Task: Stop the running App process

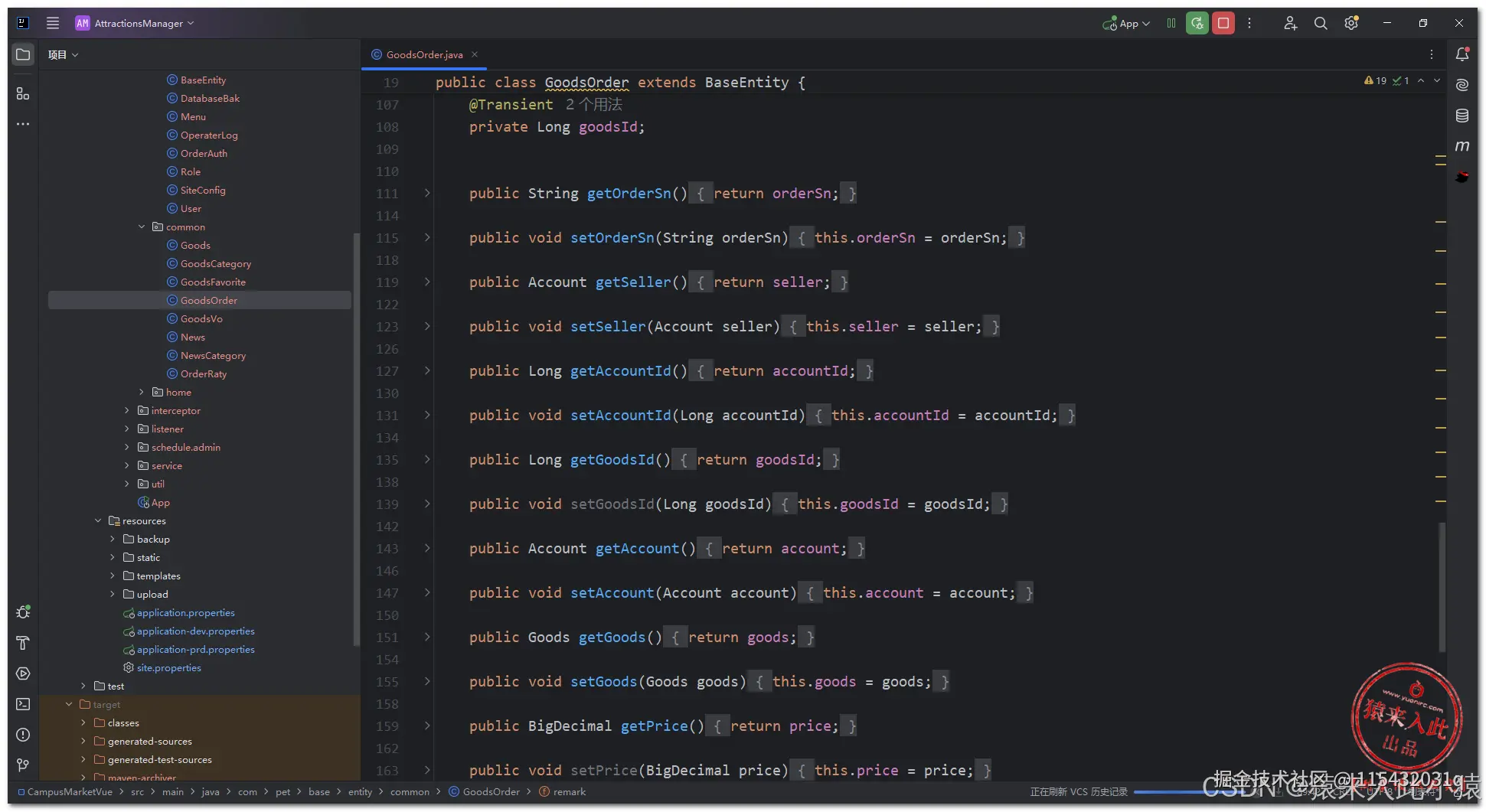Action: pos(1223,23)
